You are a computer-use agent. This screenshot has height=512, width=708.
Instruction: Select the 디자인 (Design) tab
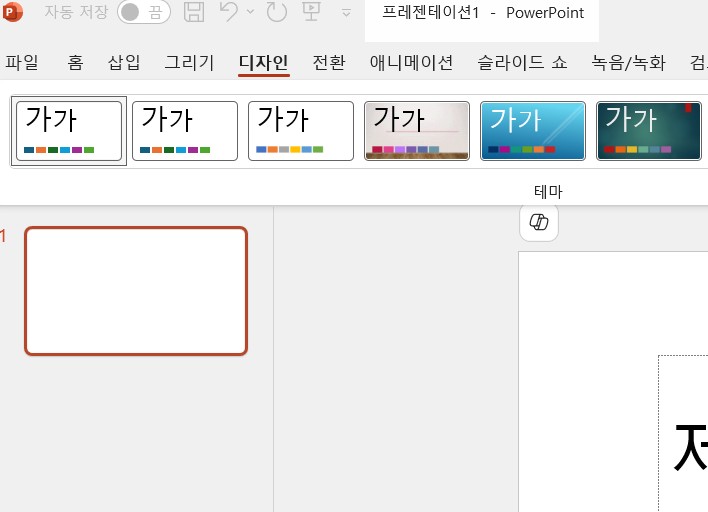coord(264,62)
